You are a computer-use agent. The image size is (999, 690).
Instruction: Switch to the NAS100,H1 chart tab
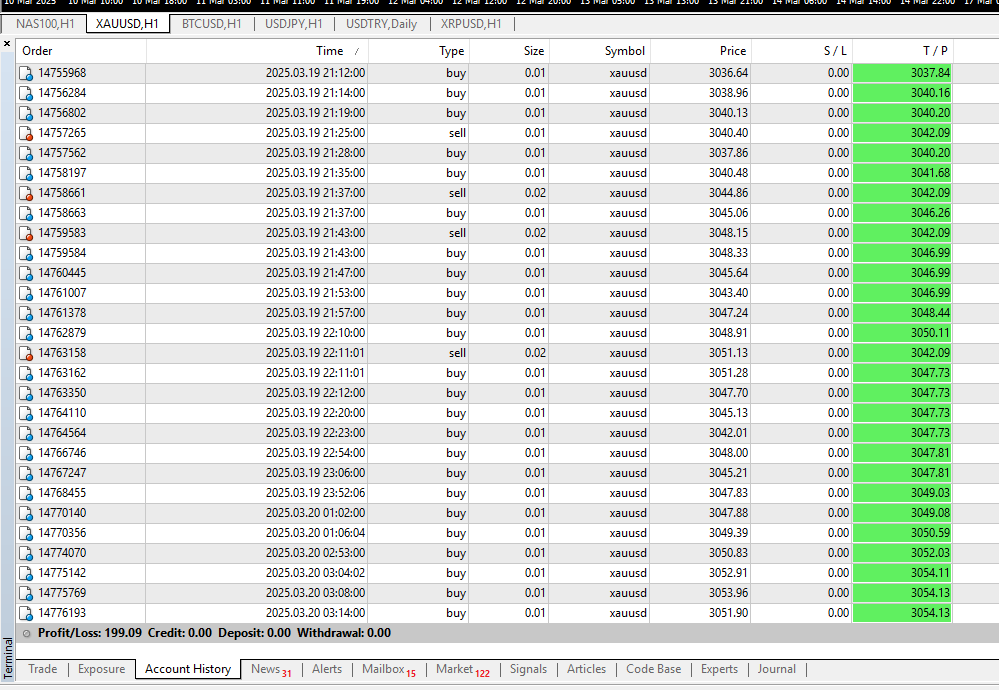[x=45, y=24]
